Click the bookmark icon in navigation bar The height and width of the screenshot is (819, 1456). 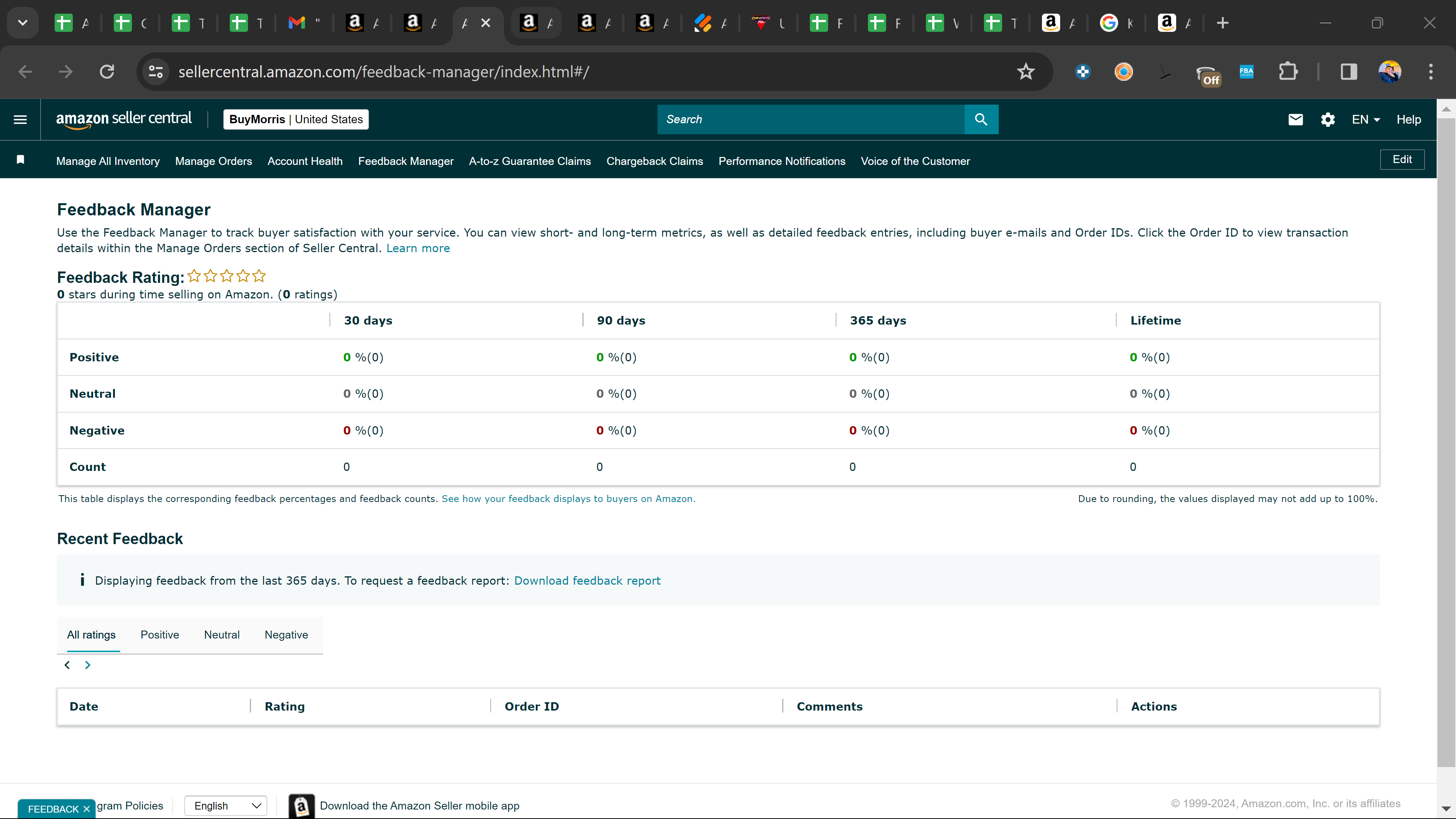20,160
